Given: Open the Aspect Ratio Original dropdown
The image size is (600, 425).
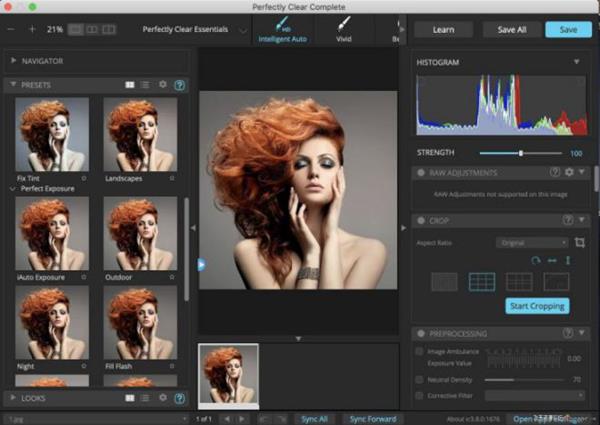Looking at the screenshot, I should point(531,242).
